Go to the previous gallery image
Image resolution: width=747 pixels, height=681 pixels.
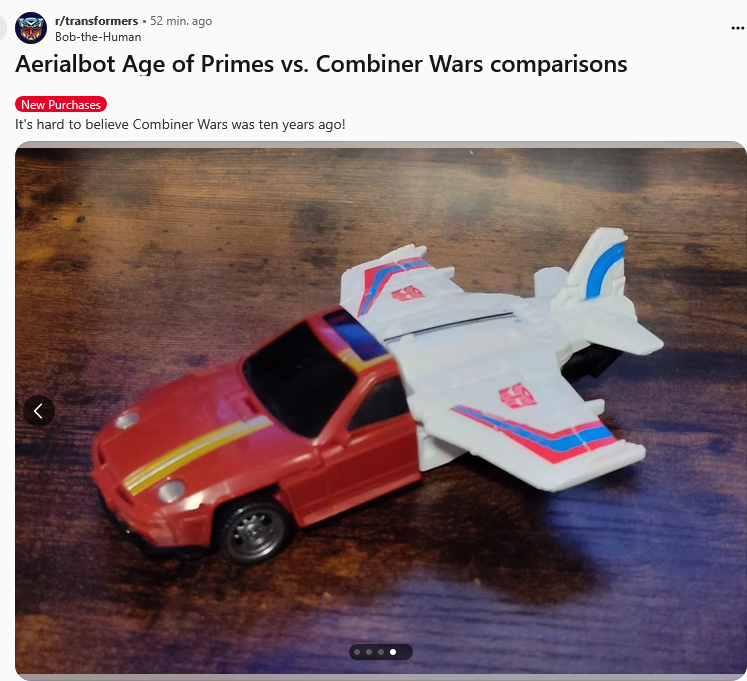click(x=39, y=410)
